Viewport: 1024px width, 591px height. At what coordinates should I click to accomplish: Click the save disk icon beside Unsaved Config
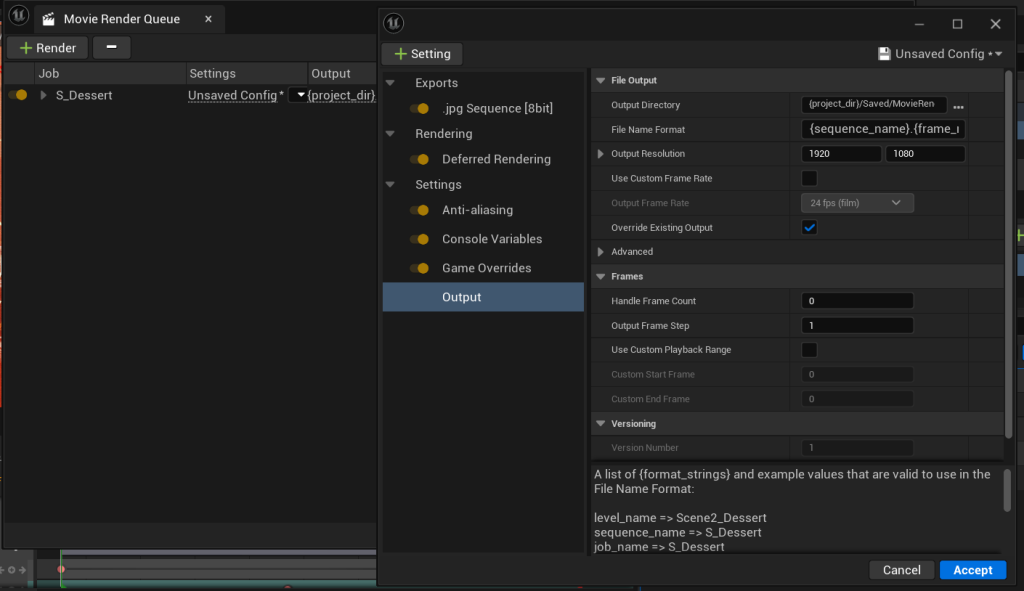point(884,54)
